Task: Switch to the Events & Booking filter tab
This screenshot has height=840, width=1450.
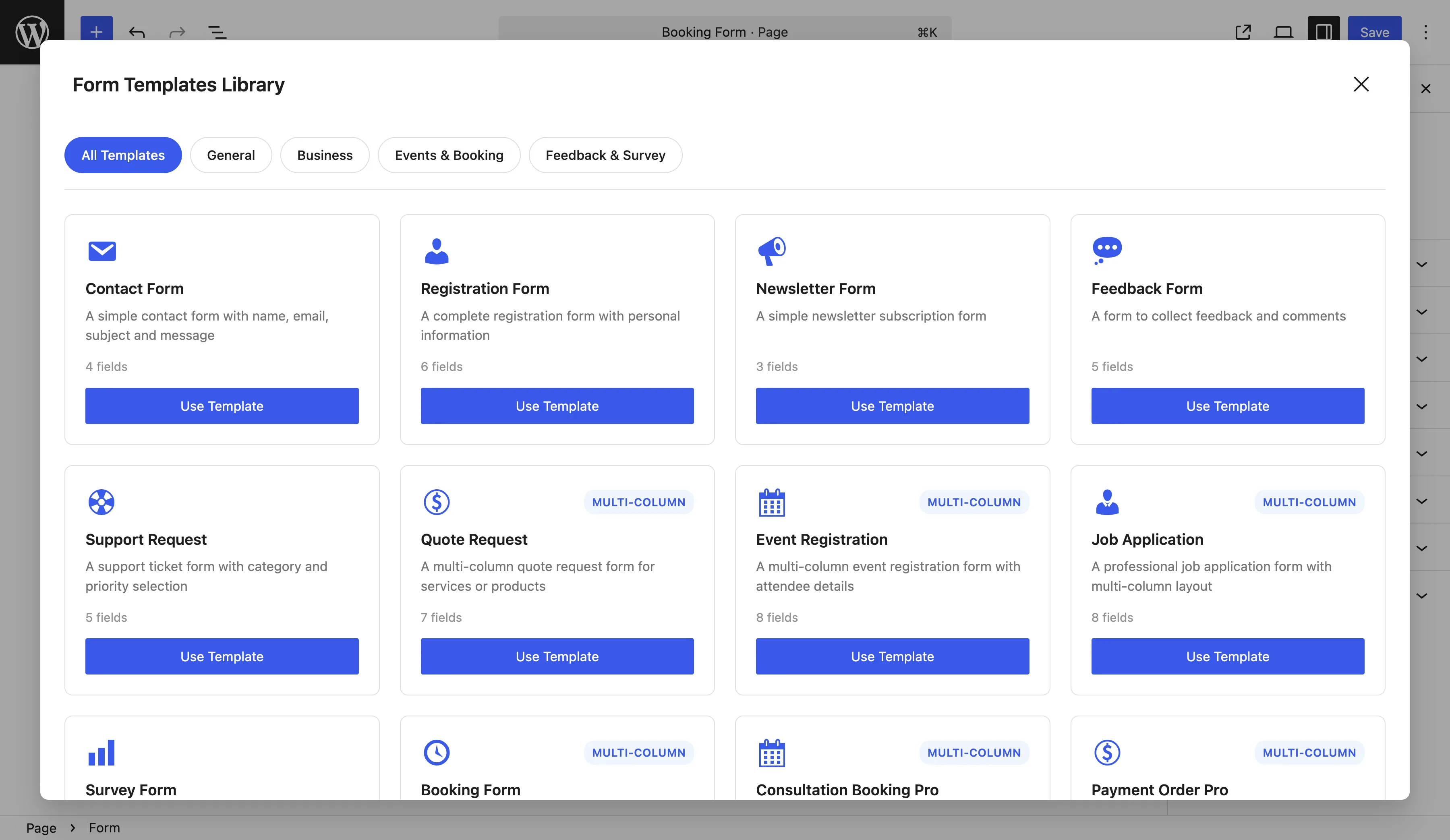Action: [449, 155]
